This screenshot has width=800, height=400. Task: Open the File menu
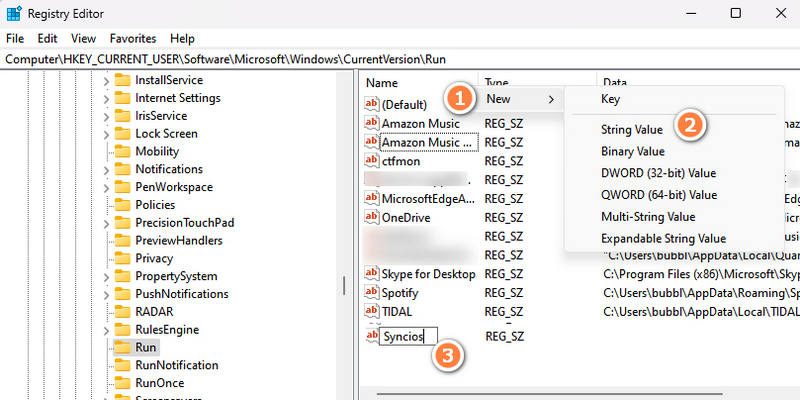(15, 38)
